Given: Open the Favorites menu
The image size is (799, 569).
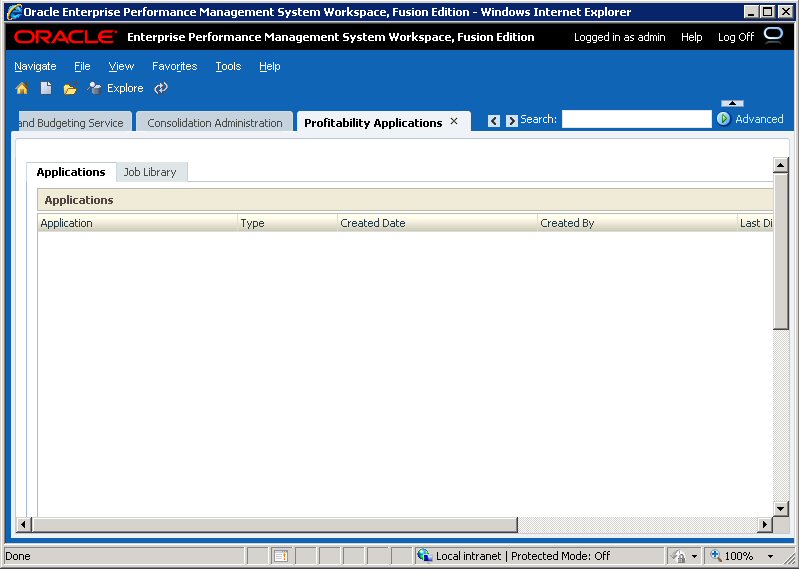Looking at the screenshot, I should [174, 66].
